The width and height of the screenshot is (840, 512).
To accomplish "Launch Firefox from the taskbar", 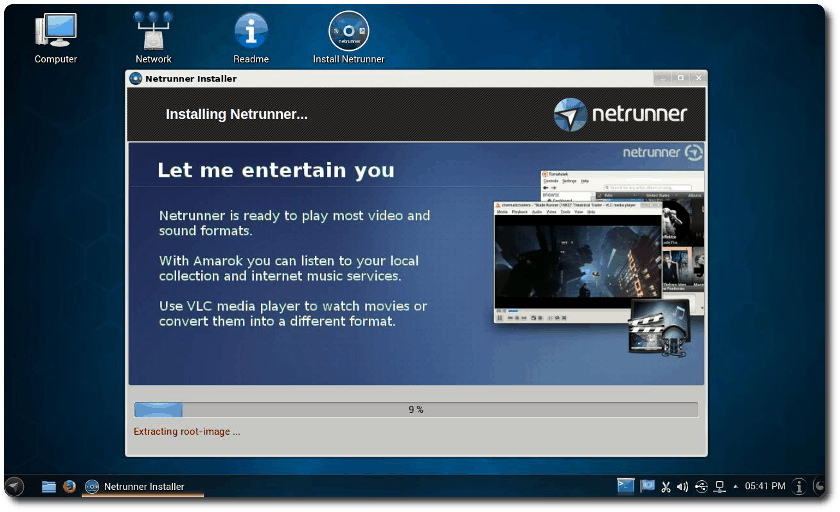I will tap(69, 486).
